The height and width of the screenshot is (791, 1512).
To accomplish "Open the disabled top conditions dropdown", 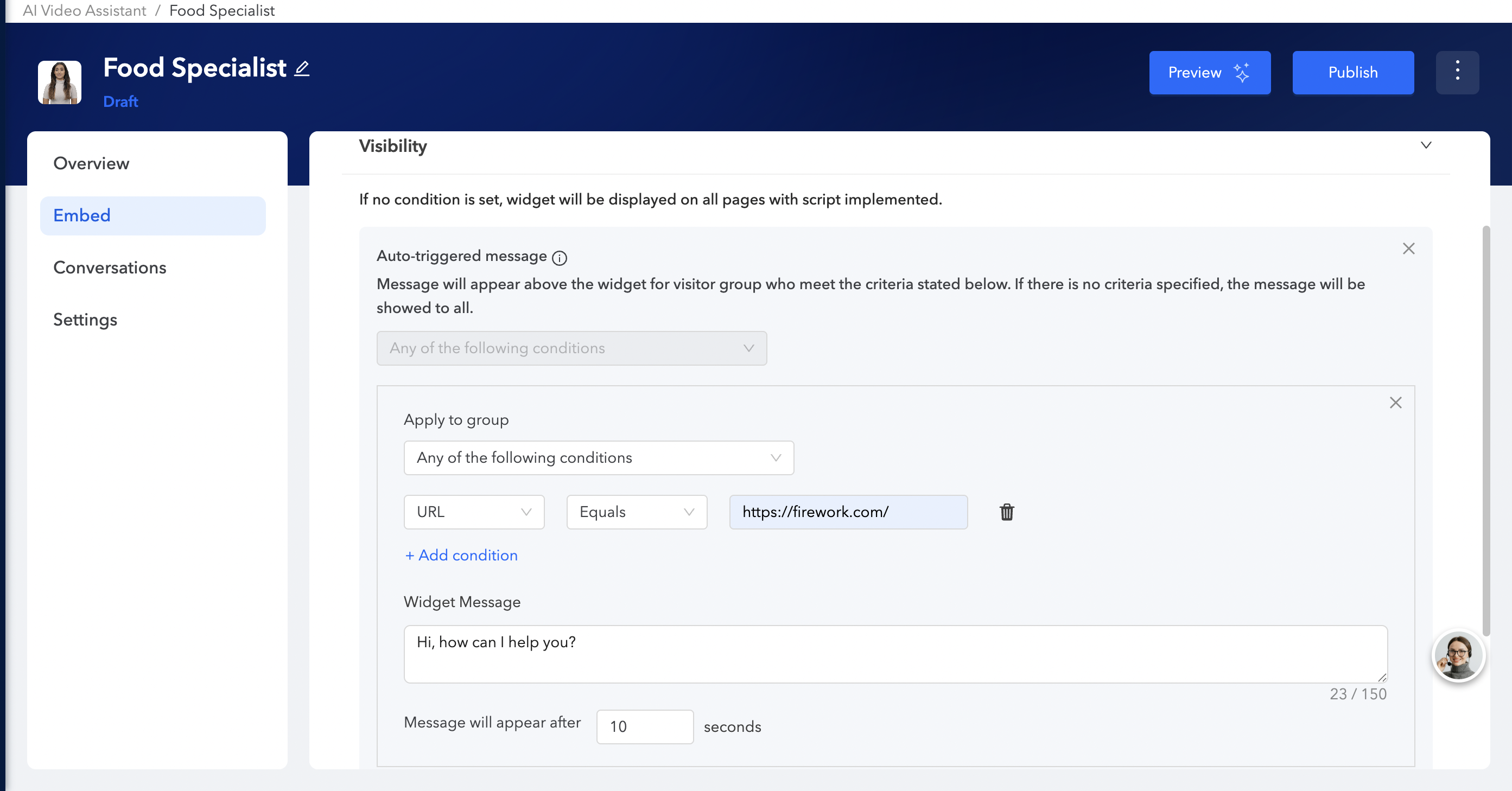I will tap(571, 348).
